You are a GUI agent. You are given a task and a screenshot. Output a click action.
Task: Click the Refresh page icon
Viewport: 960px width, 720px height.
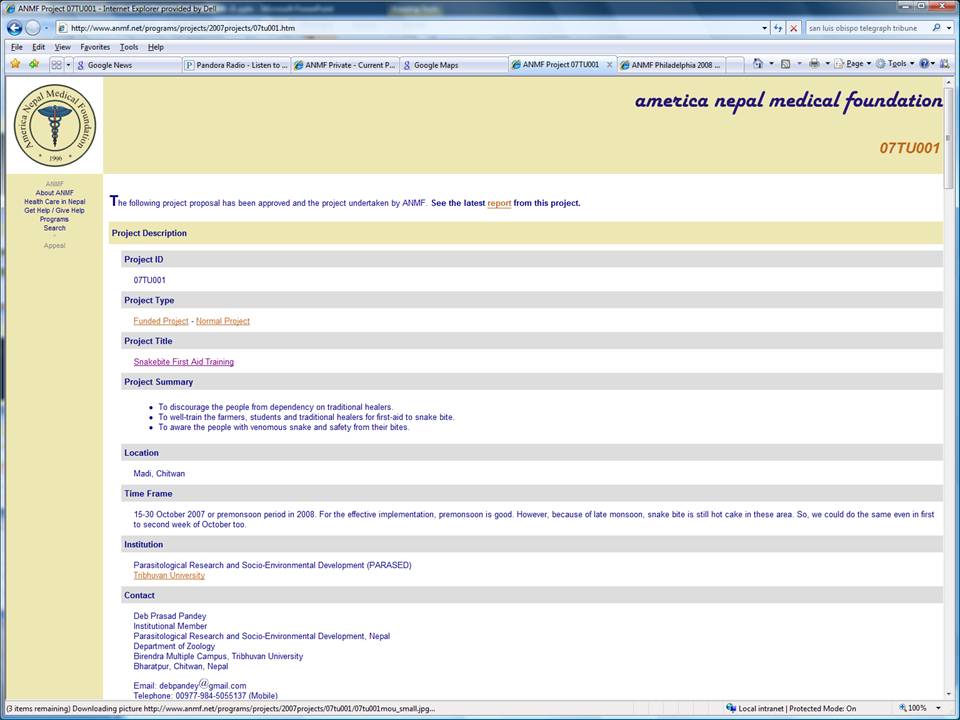point(779,28)
